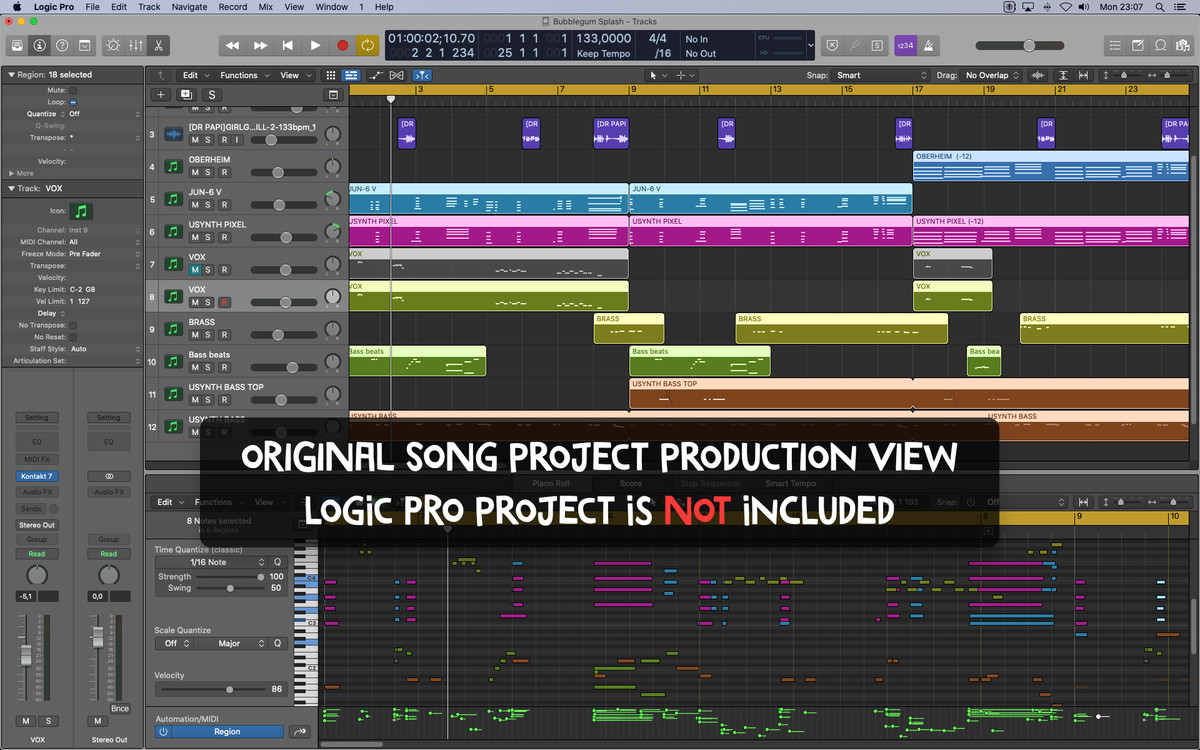The image size is (1200, 750).
Task: Rewind the playhead
Action: point(232,45)
